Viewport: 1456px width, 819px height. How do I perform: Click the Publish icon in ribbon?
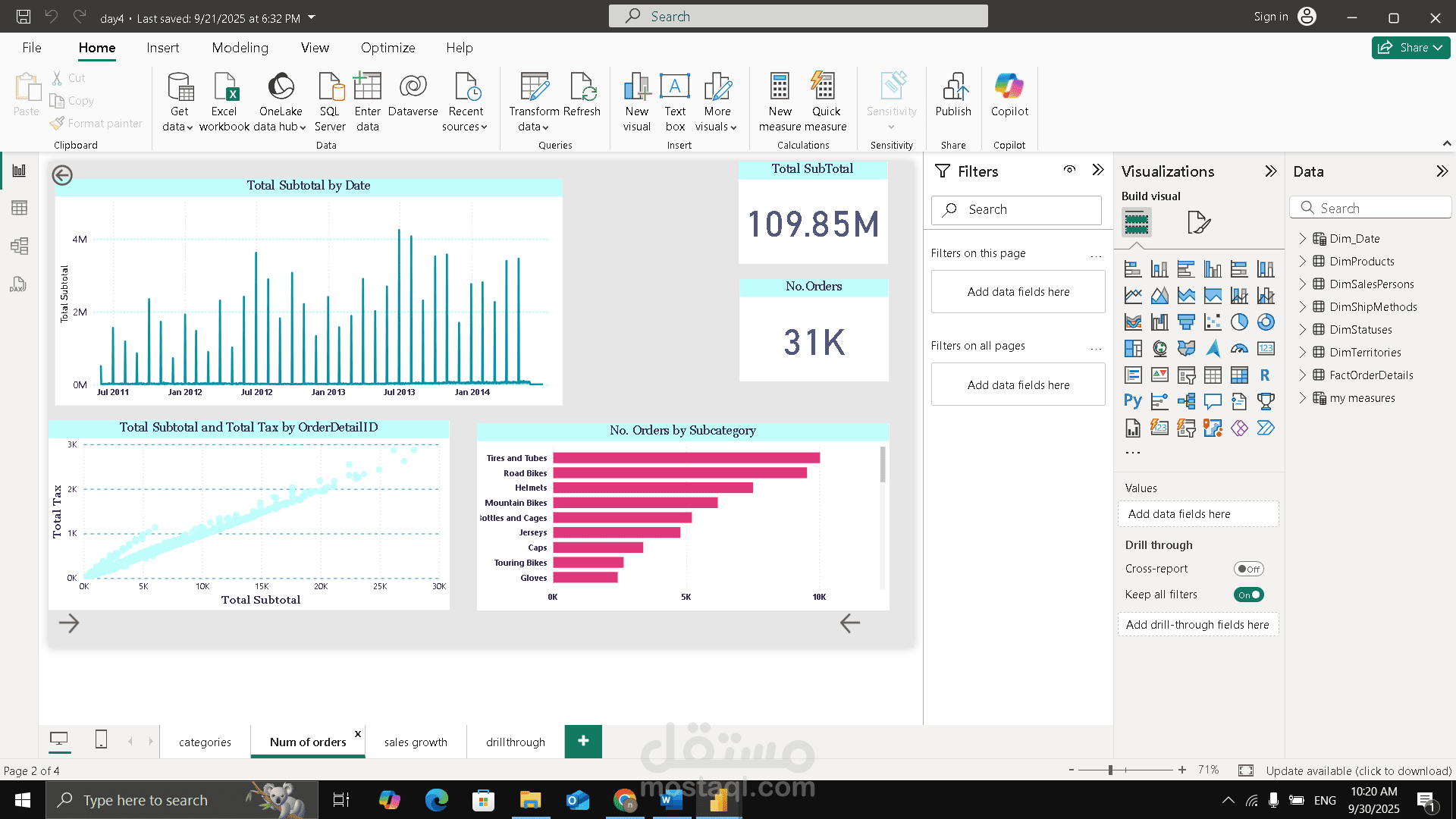(953, 88)
